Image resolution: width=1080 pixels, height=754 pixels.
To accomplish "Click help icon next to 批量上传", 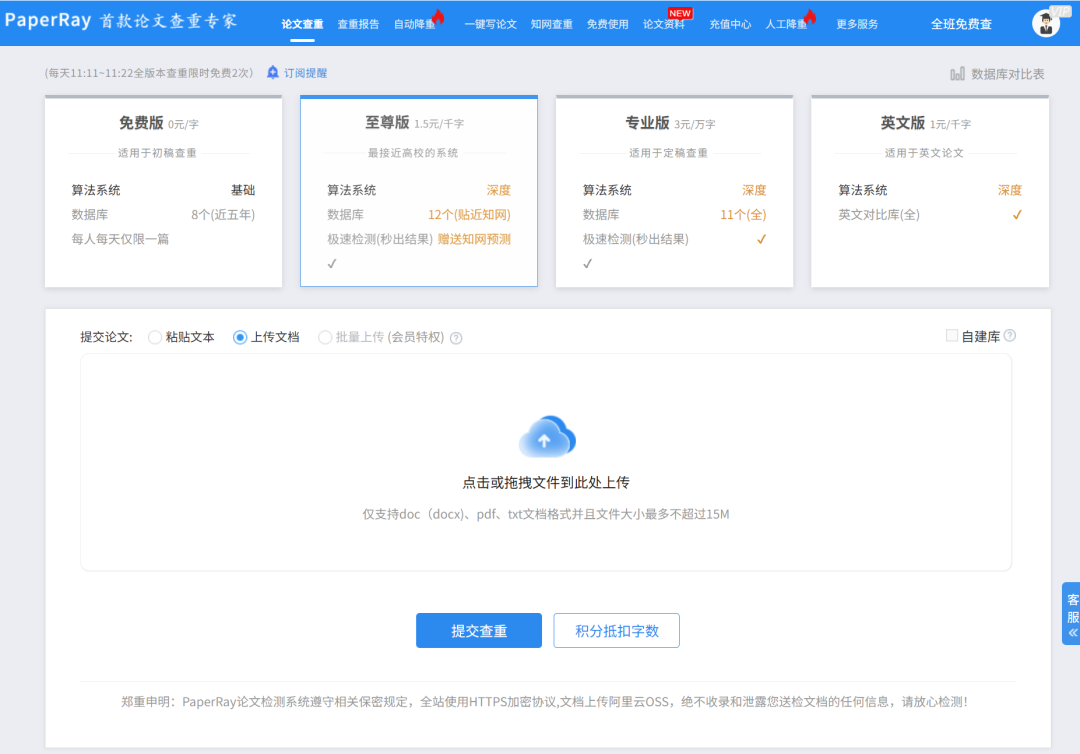I will (x=456, y=338).
